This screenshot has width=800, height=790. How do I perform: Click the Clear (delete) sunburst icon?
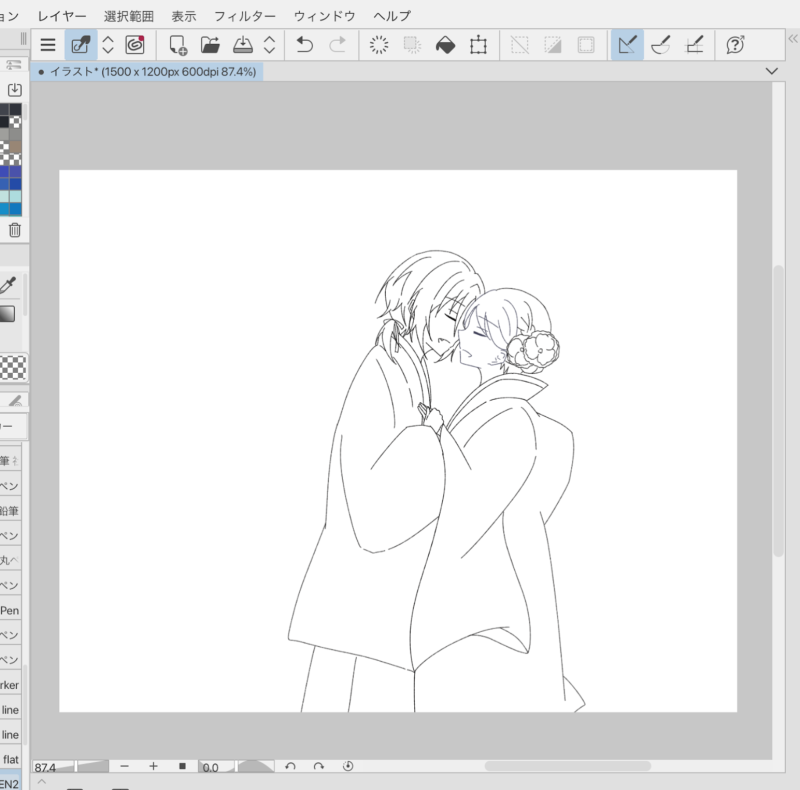[x=379, y=45]
